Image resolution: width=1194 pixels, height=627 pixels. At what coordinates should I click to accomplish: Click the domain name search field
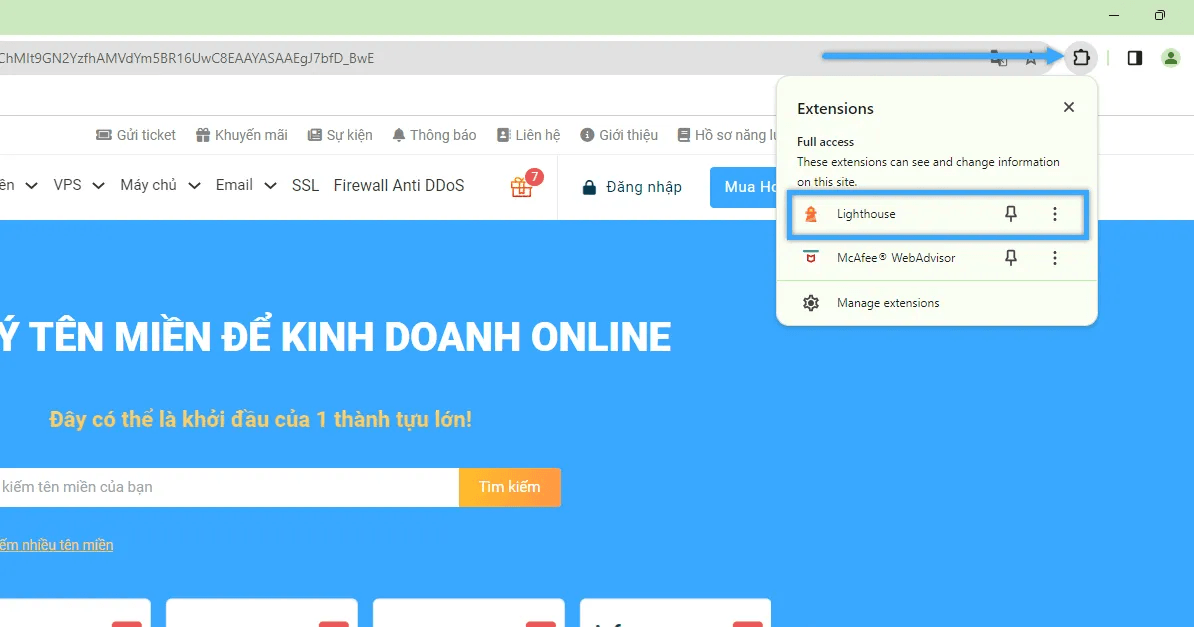[228, 487]
